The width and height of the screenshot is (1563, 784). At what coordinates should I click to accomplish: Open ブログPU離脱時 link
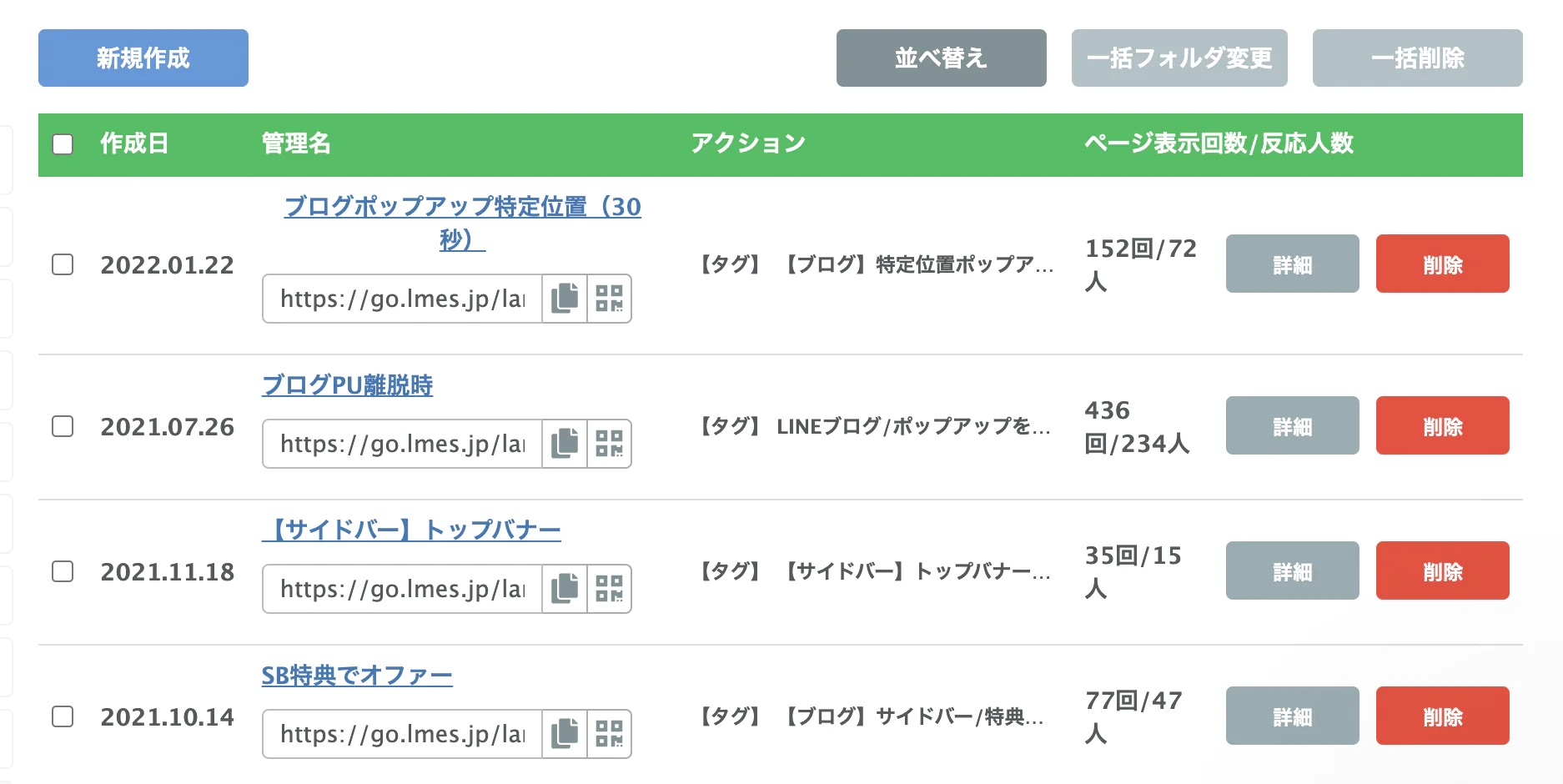pos(347,385)
